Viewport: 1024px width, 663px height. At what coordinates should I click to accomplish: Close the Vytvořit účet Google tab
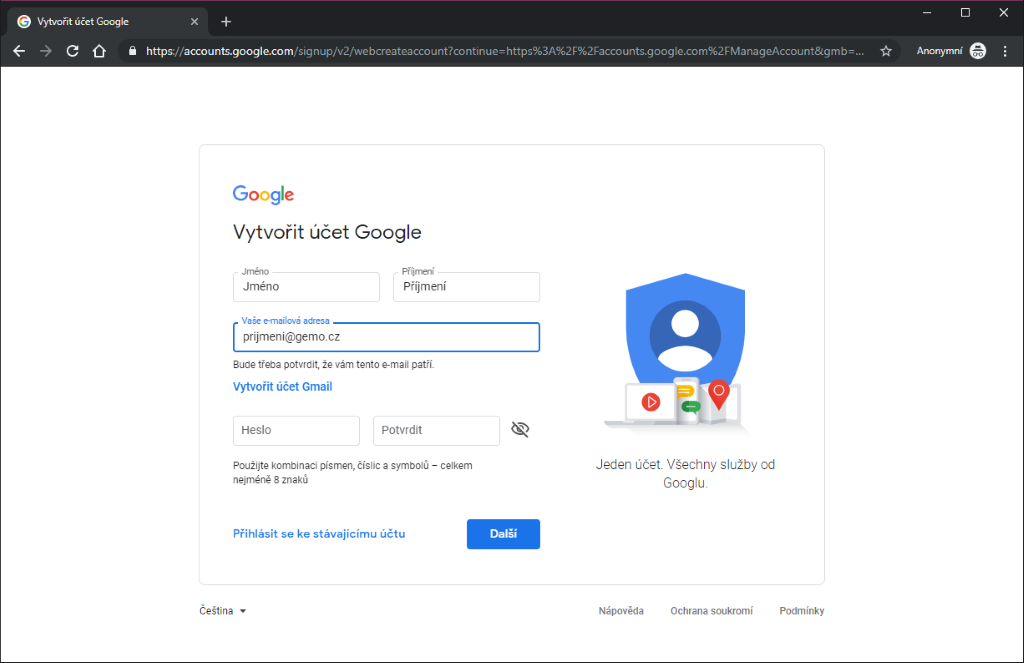click(194, 22)
